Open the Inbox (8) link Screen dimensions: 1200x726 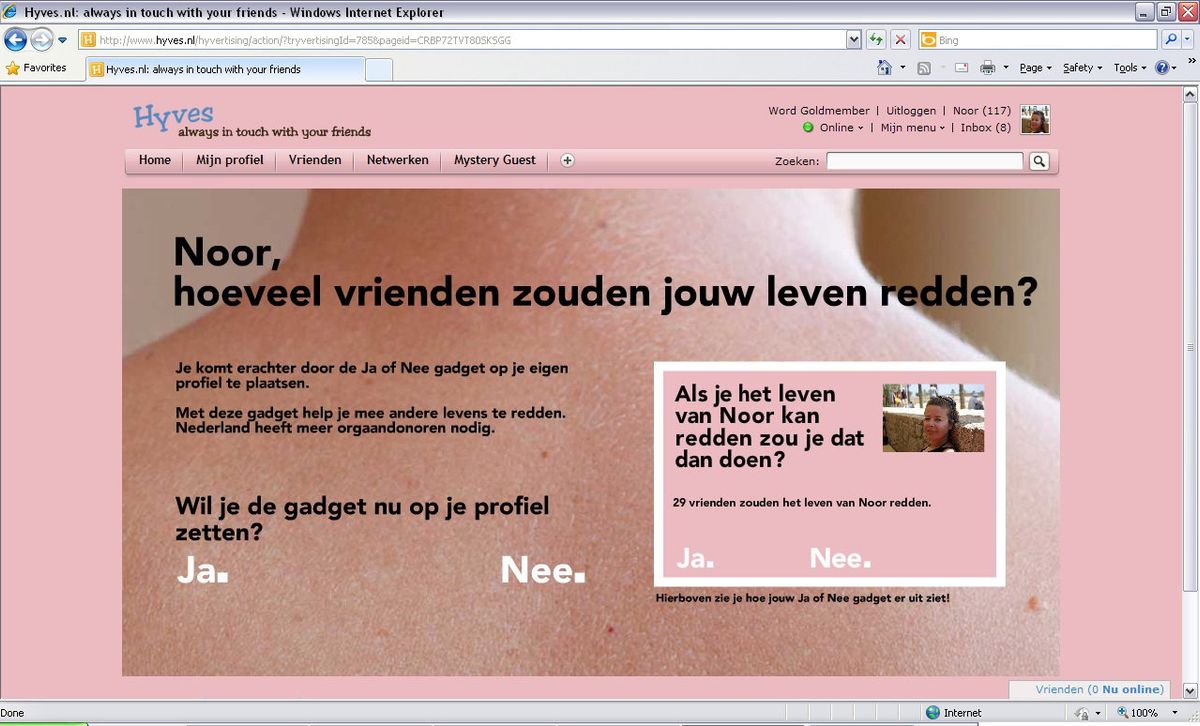(x=986, y=128)
